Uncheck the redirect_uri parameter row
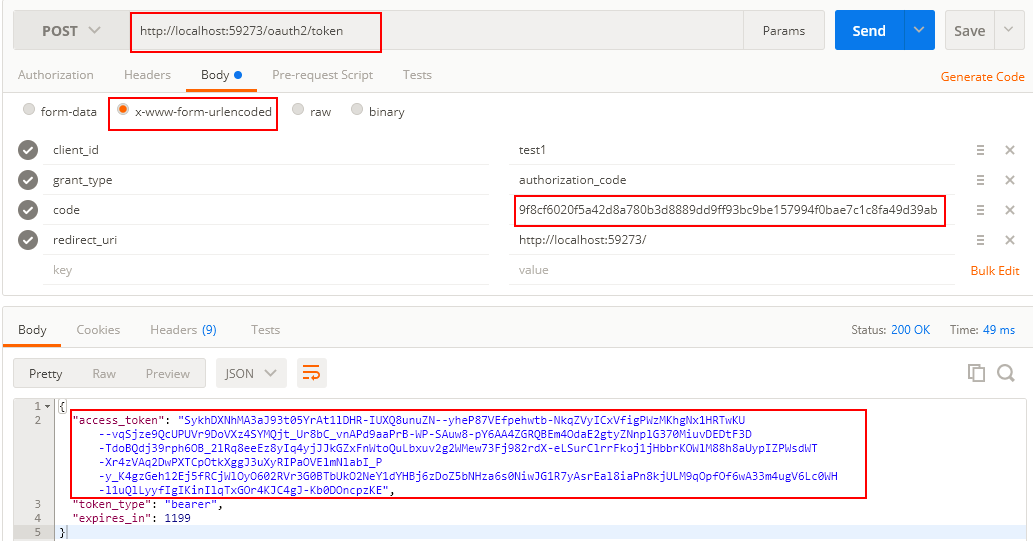This screenshot has width=1033, height=541. 28,240
